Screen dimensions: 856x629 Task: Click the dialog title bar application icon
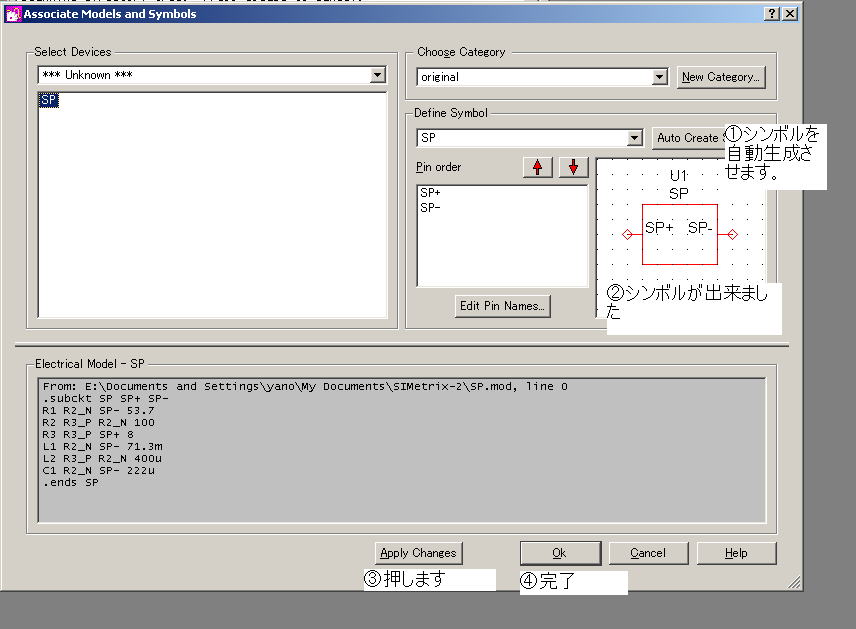(13, 14)
